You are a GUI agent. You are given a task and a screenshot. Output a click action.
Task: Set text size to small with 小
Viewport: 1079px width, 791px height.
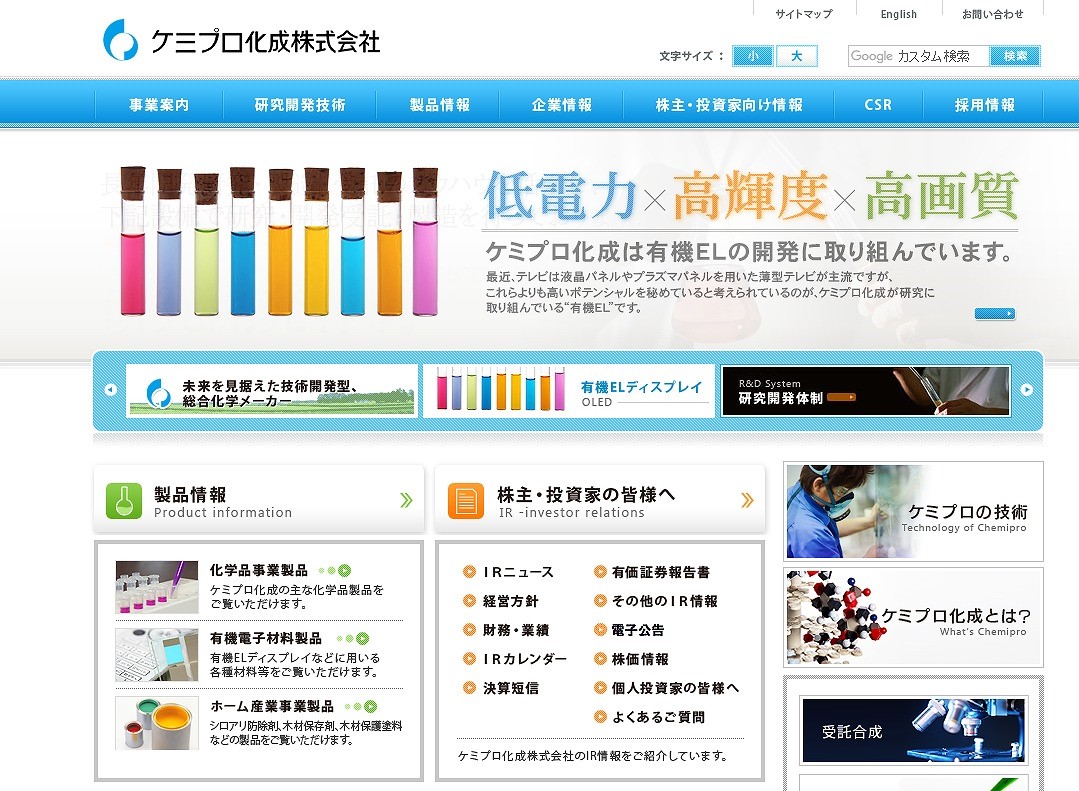753,56
